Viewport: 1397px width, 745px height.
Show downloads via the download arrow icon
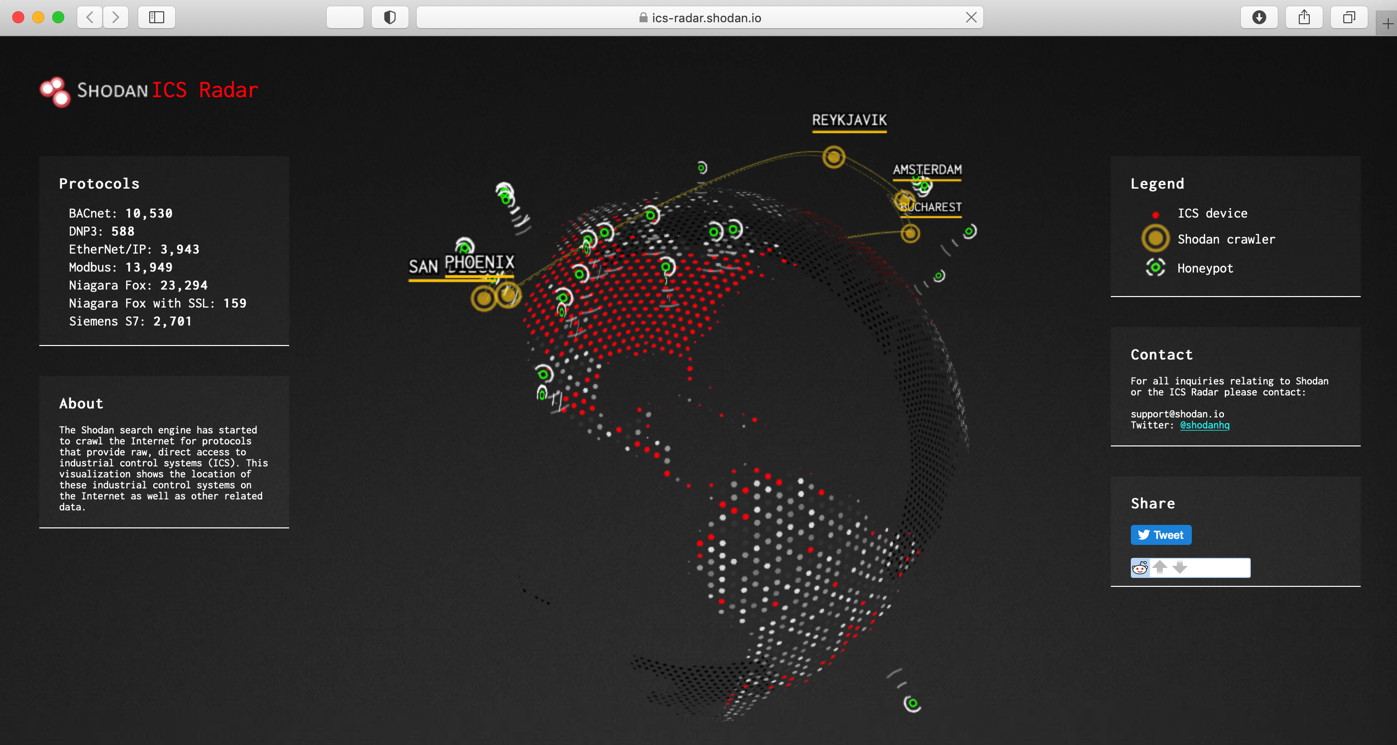[1259, 17]
